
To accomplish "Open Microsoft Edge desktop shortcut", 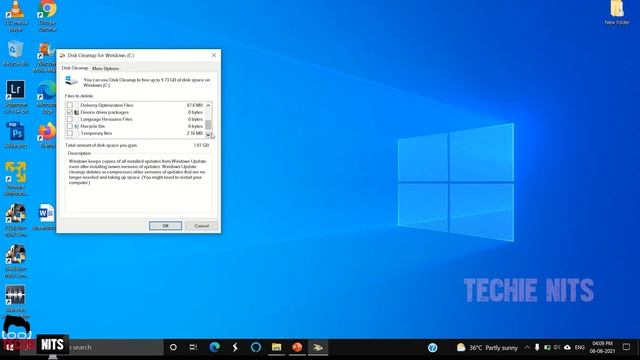I will [47, 97].
